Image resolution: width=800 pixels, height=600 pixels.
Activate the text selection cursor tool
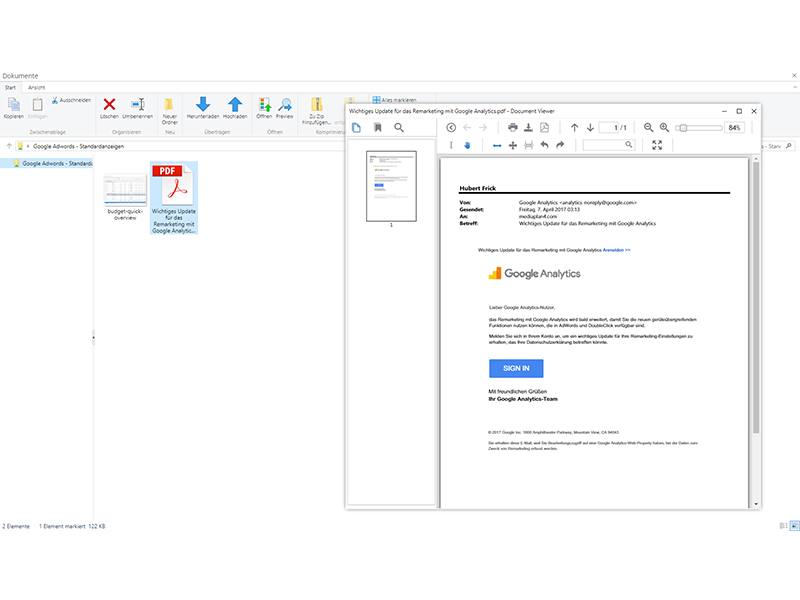pyautogui.click(x=451, y=145)
